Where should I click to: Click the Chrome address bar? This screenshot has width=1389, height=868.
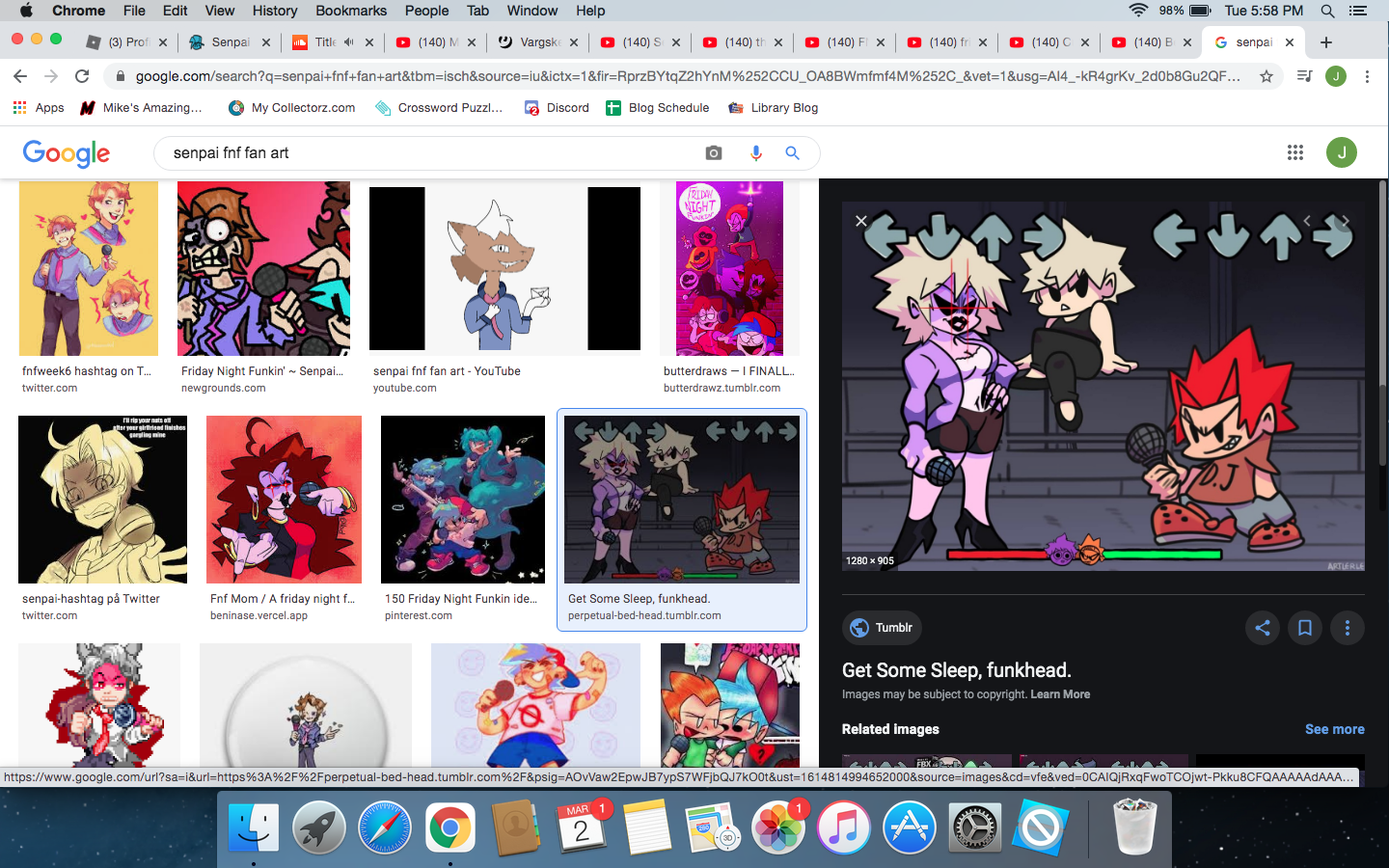click(687, 76)
